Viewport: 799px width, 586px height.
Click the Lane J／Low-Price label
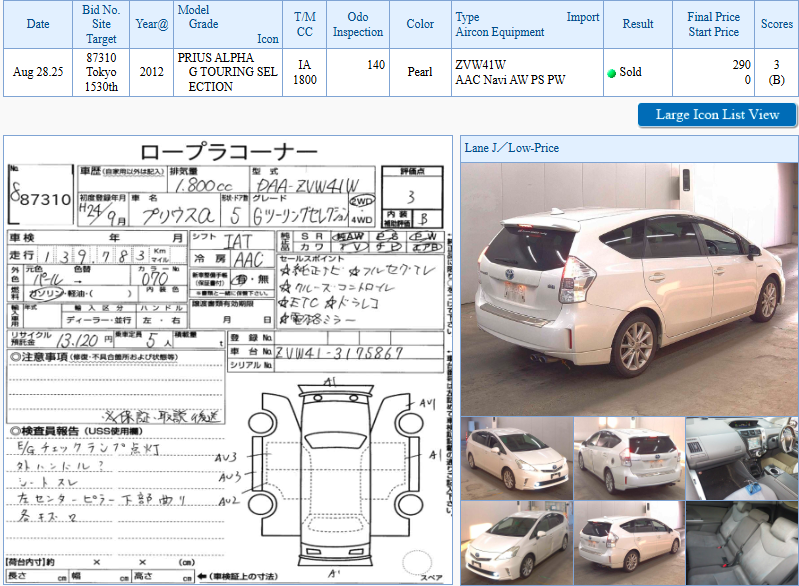pyautogui.click(x=512, y=148)
